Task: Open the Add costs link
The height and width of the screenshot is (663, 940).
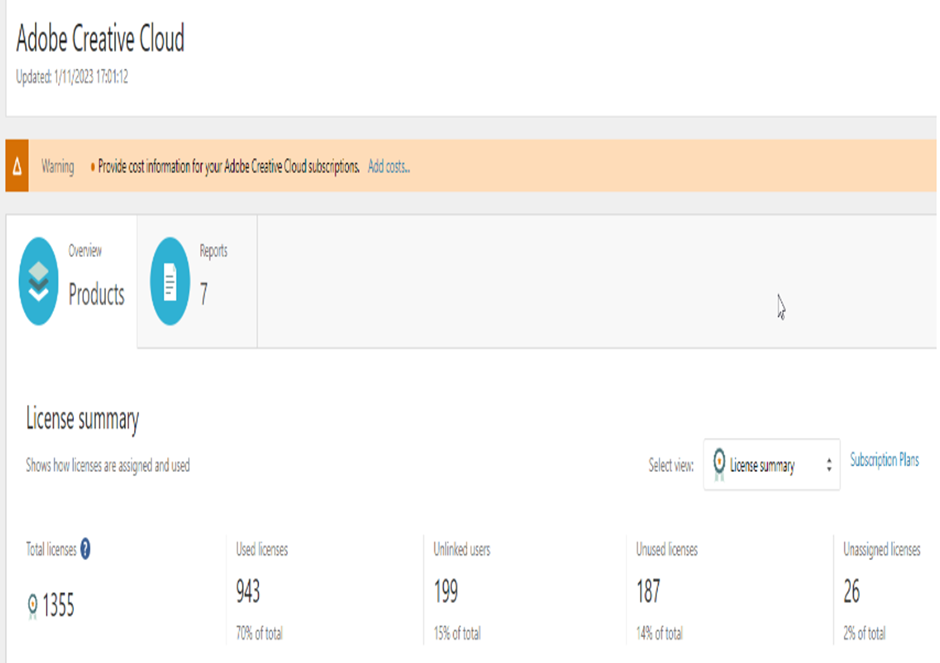Action: coord(388,167)
